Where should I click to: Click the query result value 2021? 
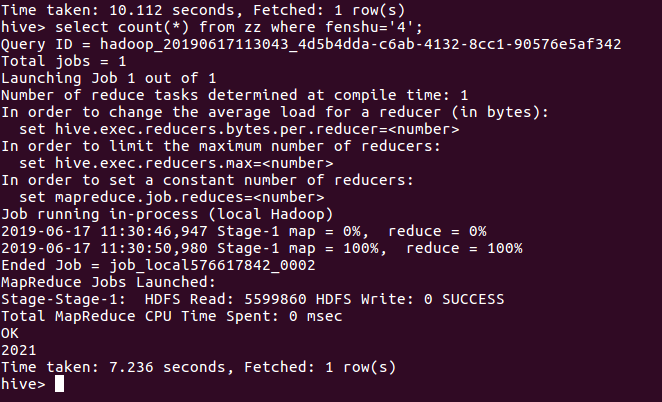pos(18,350)
